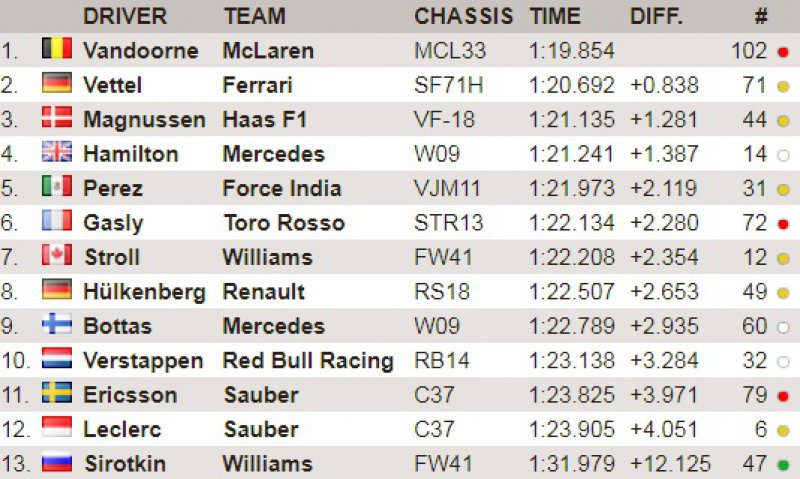This screenshot has height=479, width=800.
Task: Open driver name Verstappen
Action: 143,360
